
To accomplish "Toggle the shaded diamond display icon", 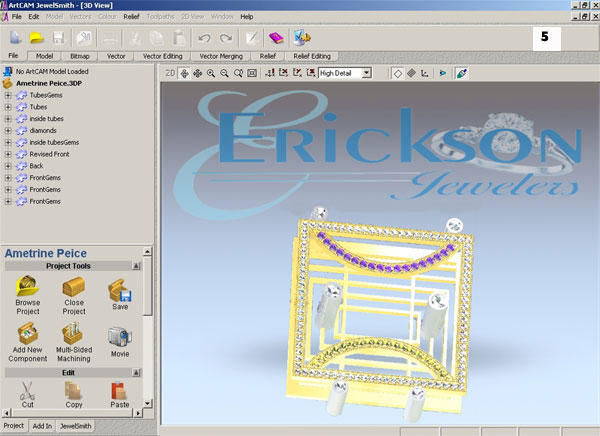I will pos(411,73).
